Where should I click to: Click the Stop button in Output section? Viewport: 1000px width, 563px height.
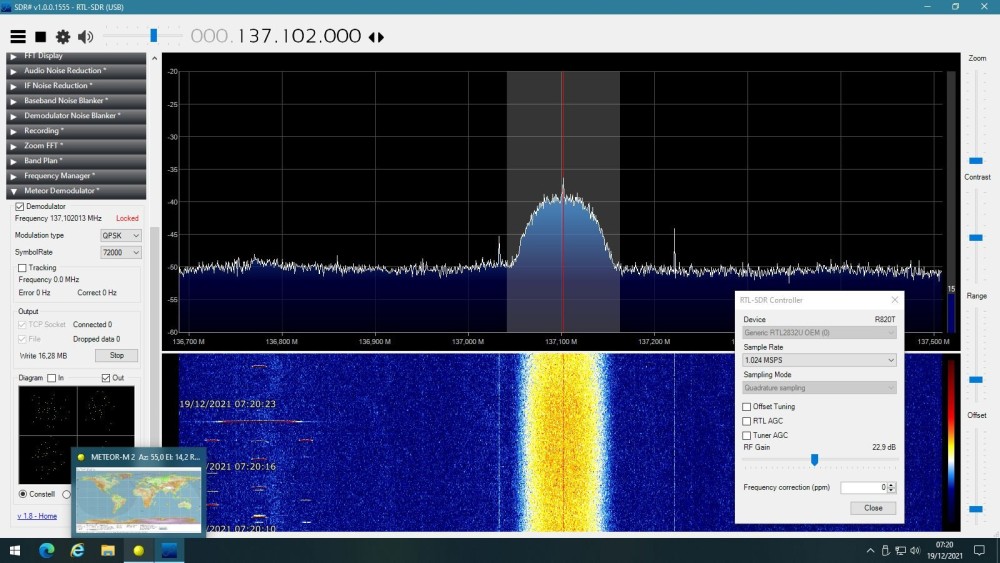[116, 356]
